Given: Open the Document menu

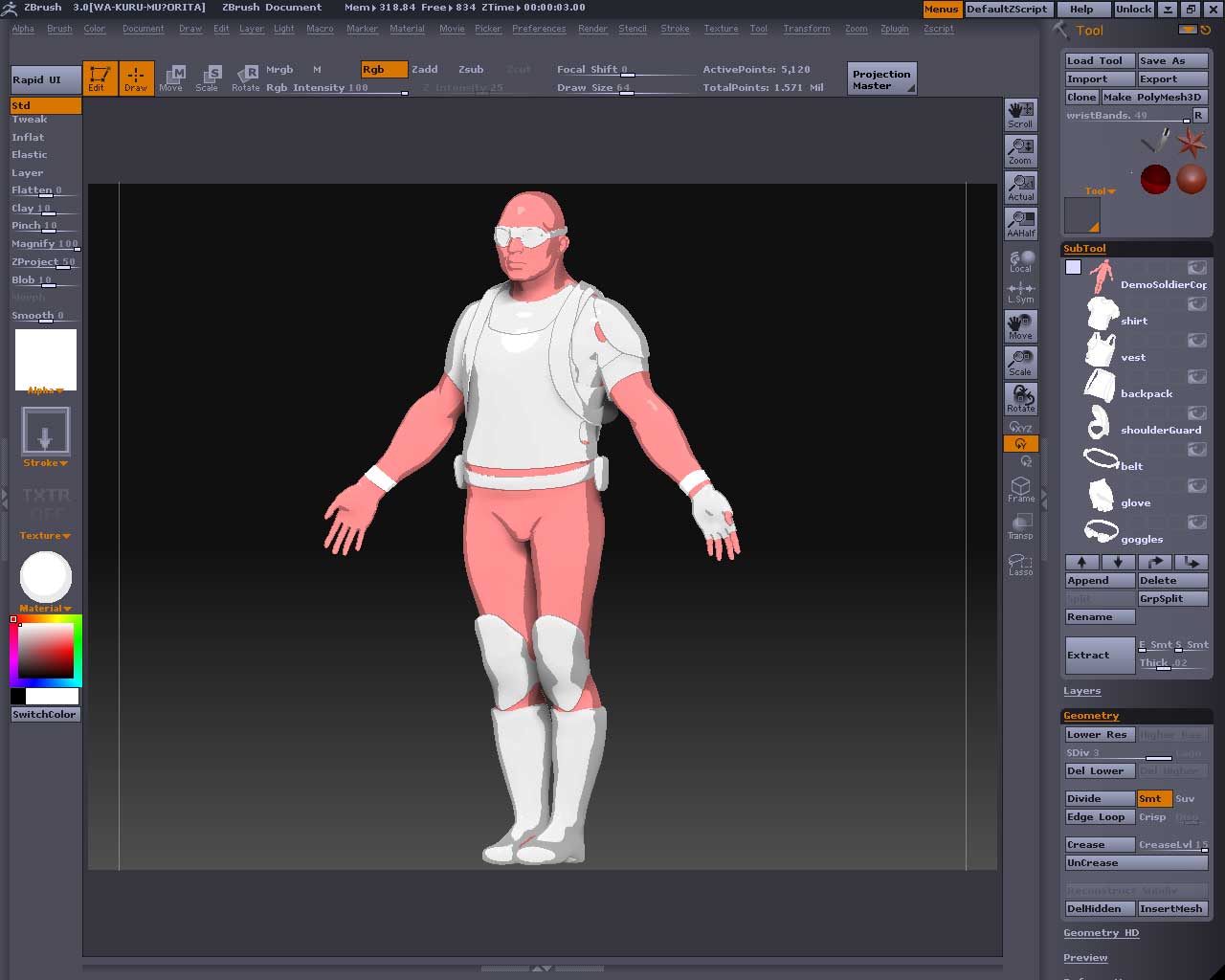Looking at the screenshot, I should pyautogui.click(x=144, y=29).
